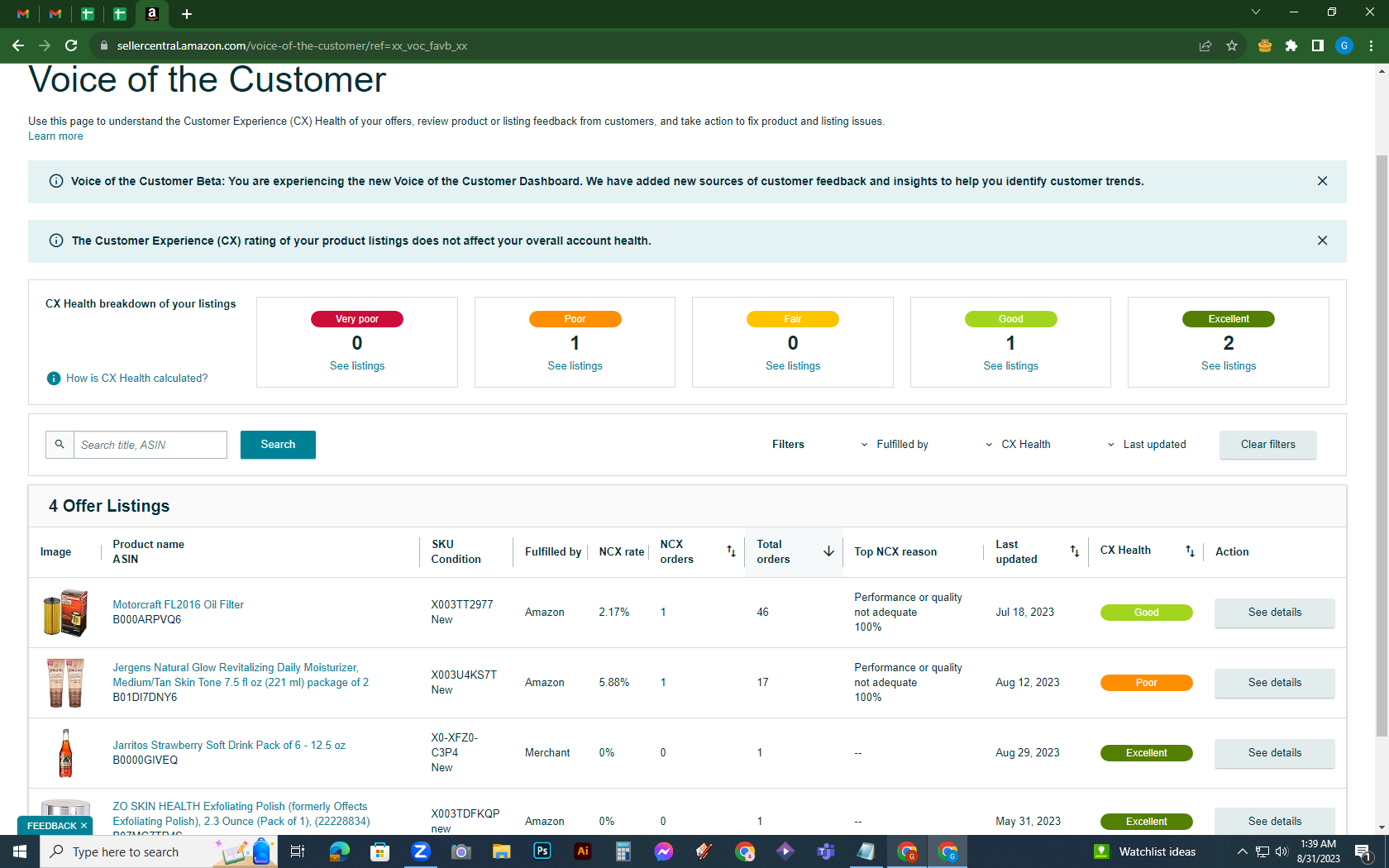Open a new browser tab
Viewport: 1389px width, 868px height.
(x=187, y=14)
